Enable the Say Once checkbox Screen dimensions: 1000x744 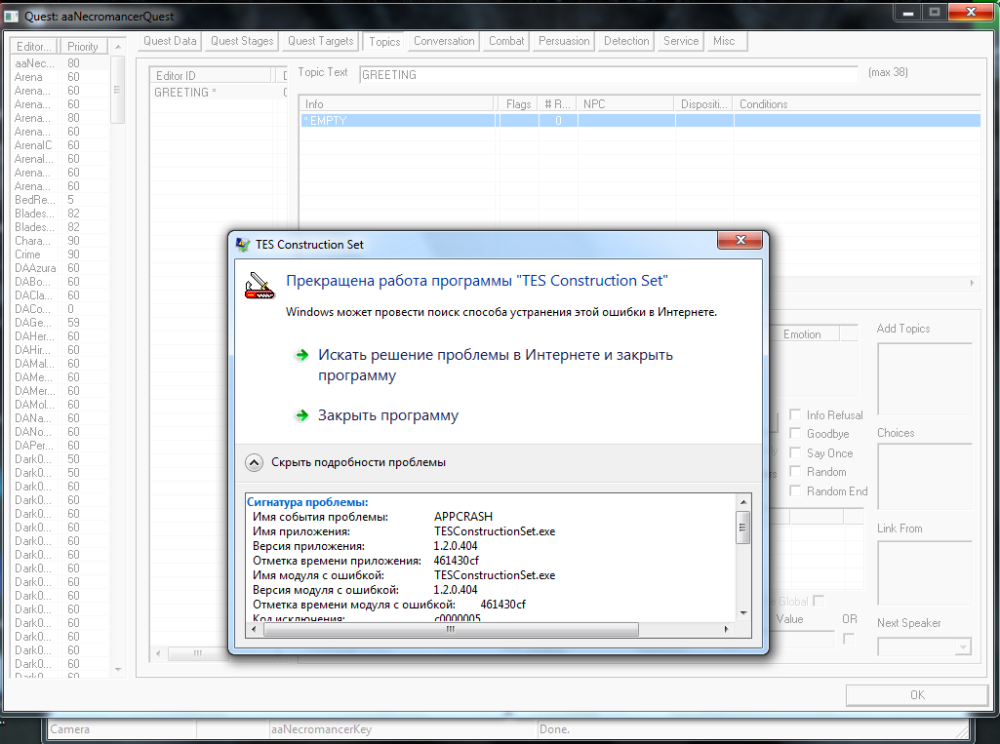795,453
